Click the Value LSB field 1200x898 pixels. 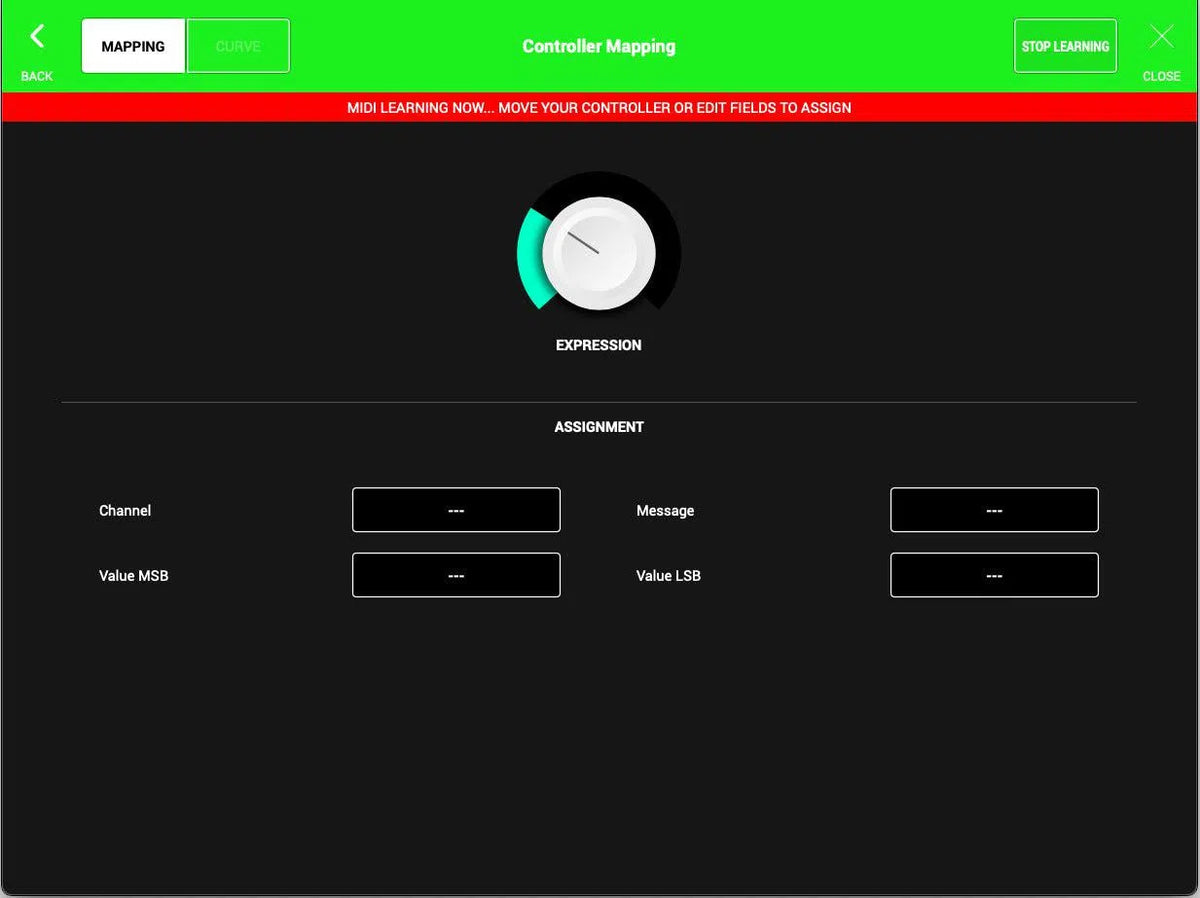pos(994,575)
